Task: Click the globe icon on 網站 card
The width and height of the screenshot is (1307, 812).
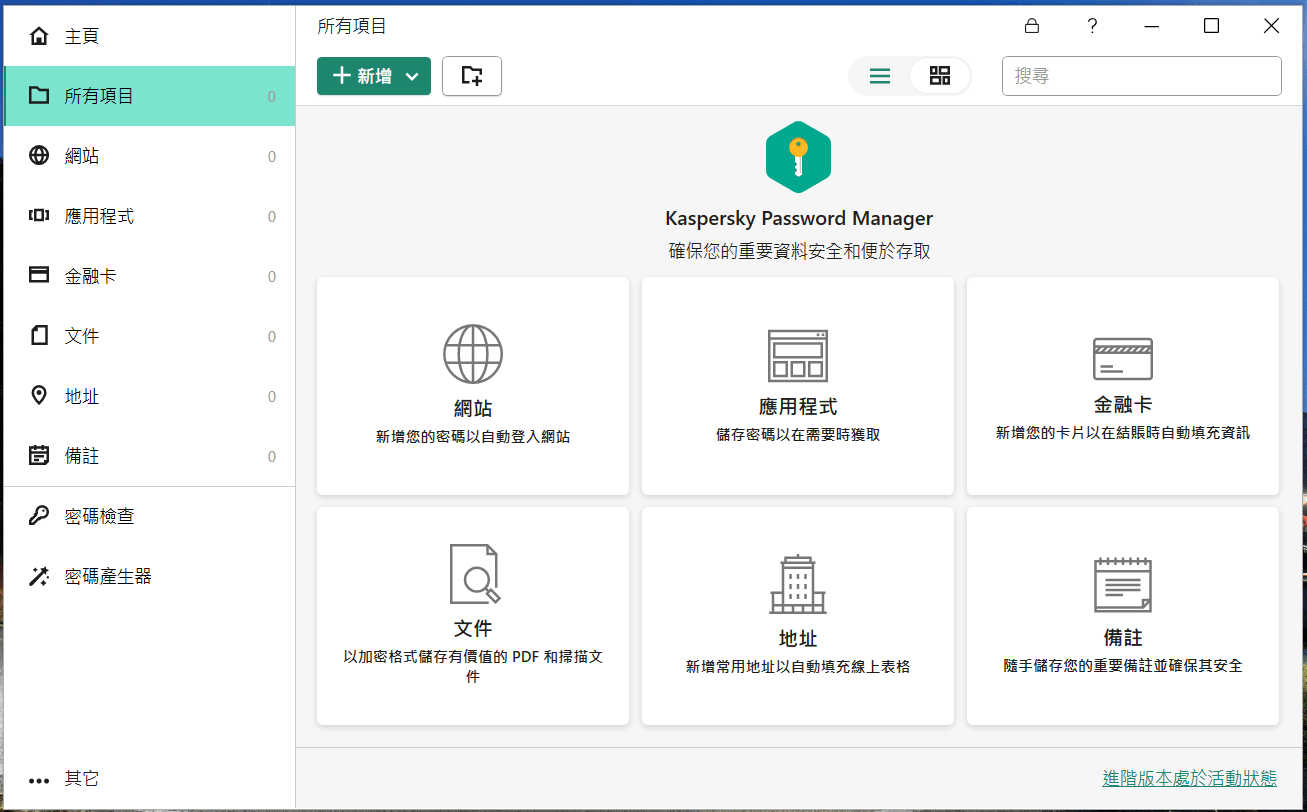Action: click(473, 354)
